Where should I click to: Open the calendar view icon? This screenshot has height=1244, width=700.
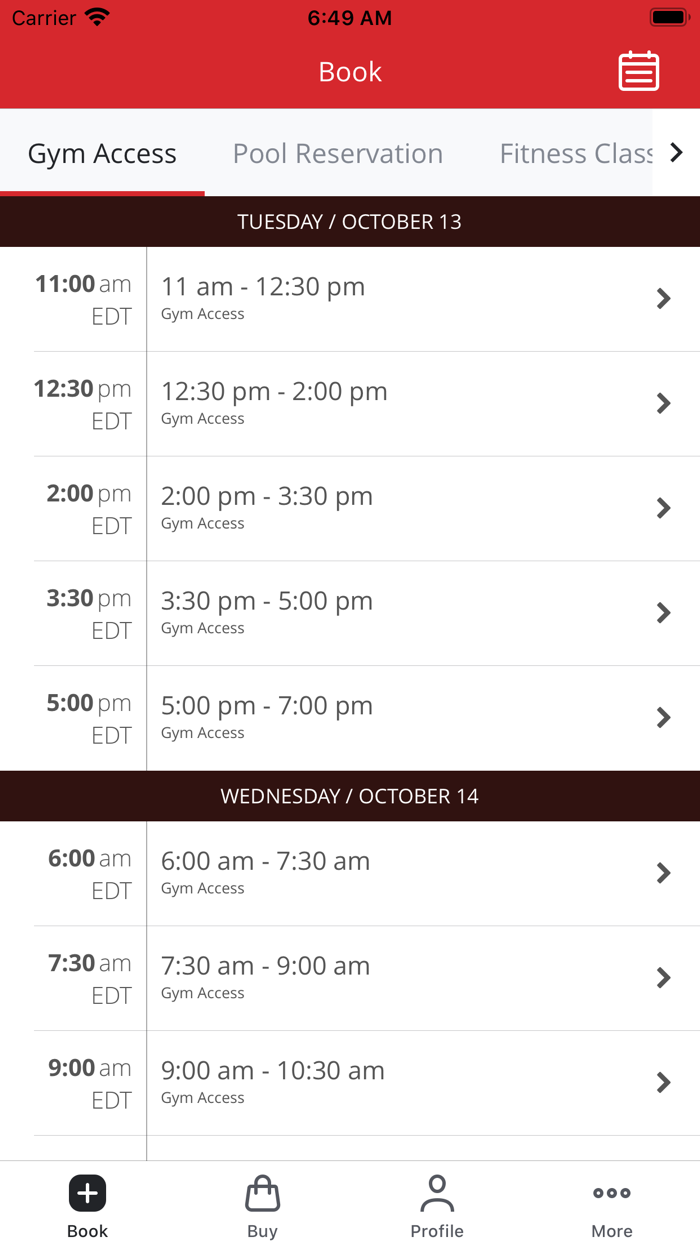[x=638, y=72]
